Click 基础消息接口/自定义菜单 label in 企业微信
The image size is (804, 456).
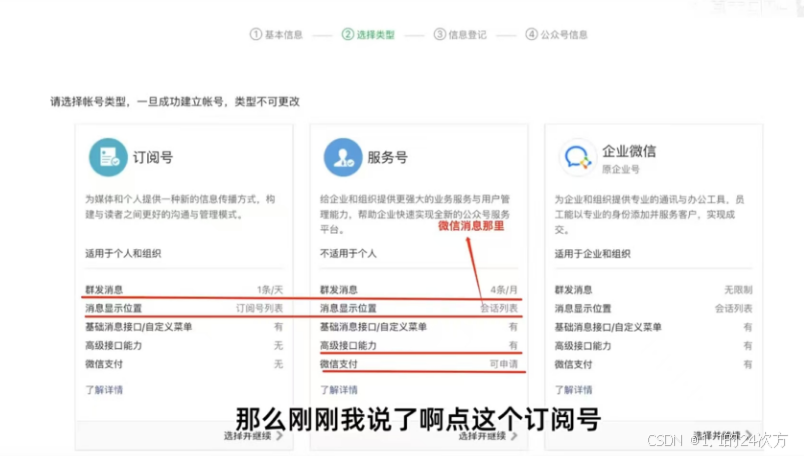pyautogui.click(x=608, y=327)
